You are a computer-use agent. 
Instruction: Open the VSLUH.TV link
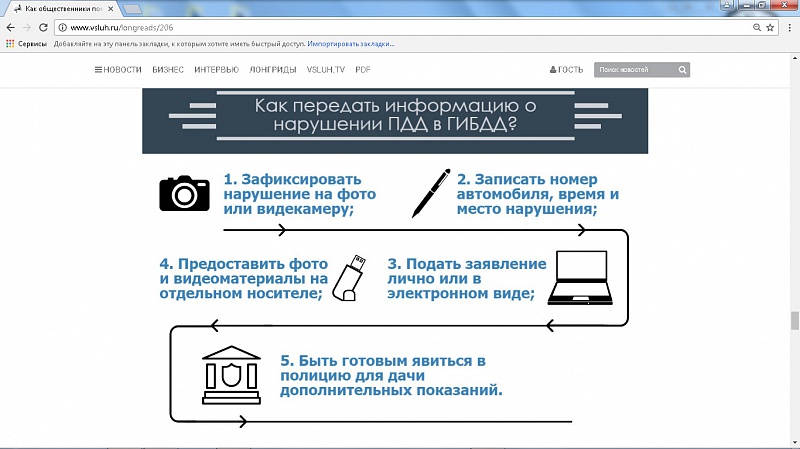tap(326, 70)
